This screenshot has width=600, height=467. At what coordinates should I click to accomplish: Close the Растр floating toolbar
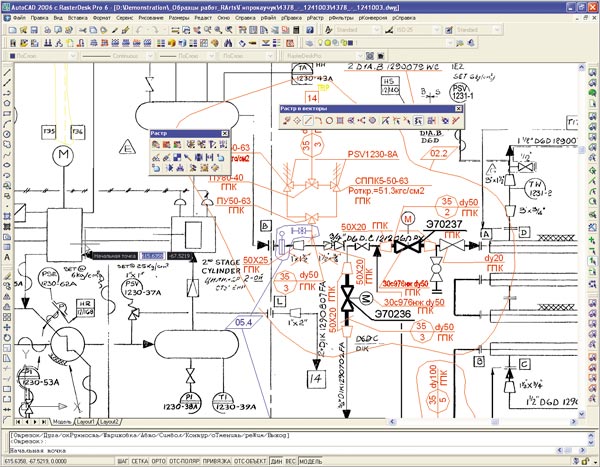[x=225, y=133]
